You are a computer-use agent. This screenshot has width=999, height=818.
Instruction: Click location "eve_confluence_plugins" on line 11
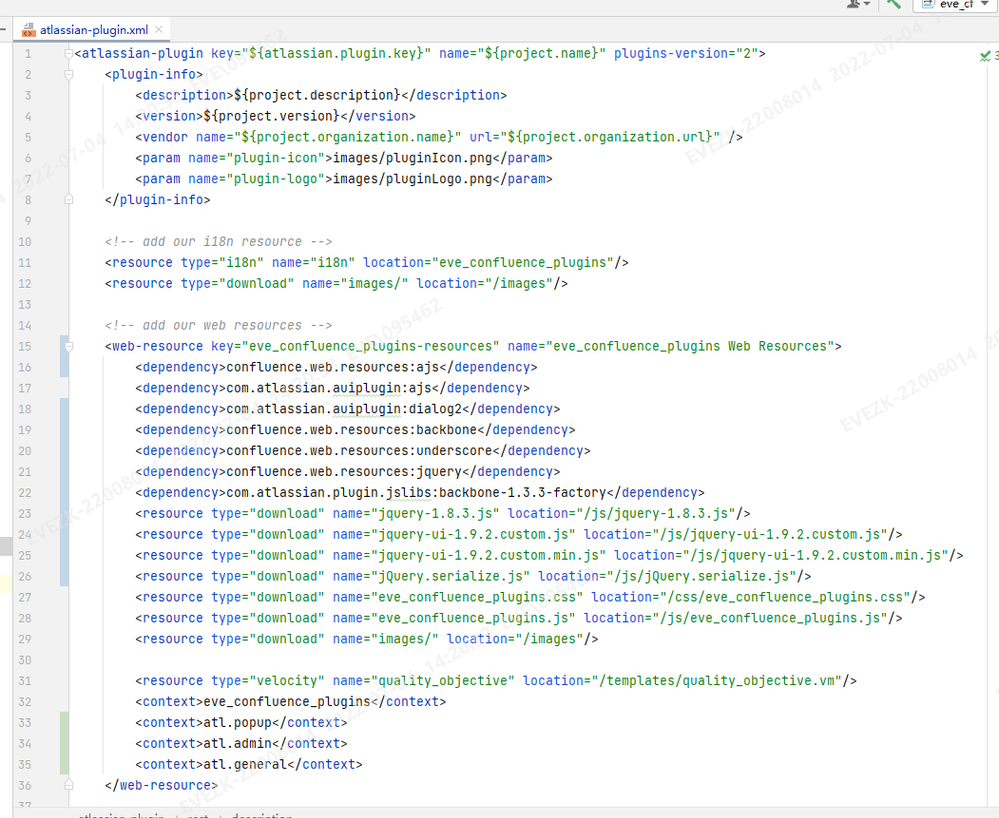pyautogui.click(x=522, y=262)
